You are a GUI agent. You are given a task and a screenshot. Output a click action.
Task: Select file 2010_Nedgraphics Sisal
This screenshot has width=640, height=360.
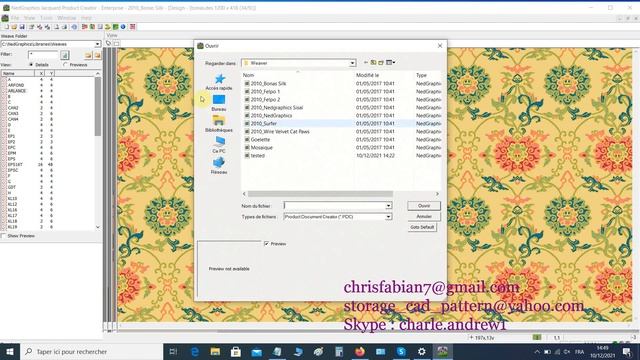pos(274,108)
